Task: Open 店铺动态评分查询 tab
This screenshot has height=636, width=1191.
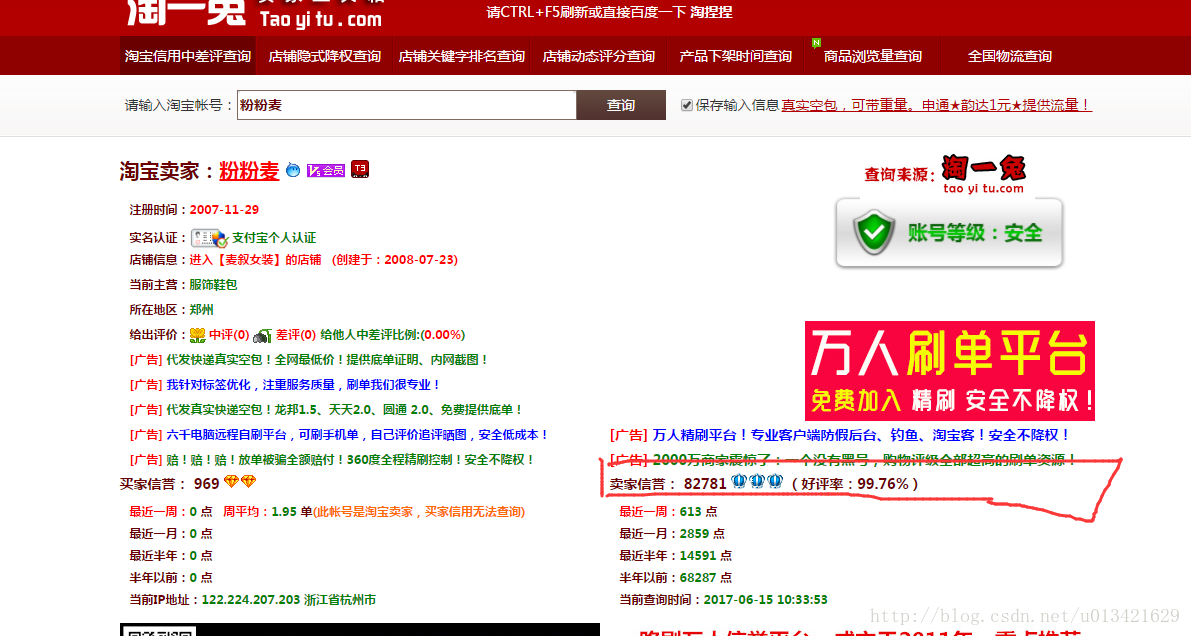Action: (x=599, y=56)
